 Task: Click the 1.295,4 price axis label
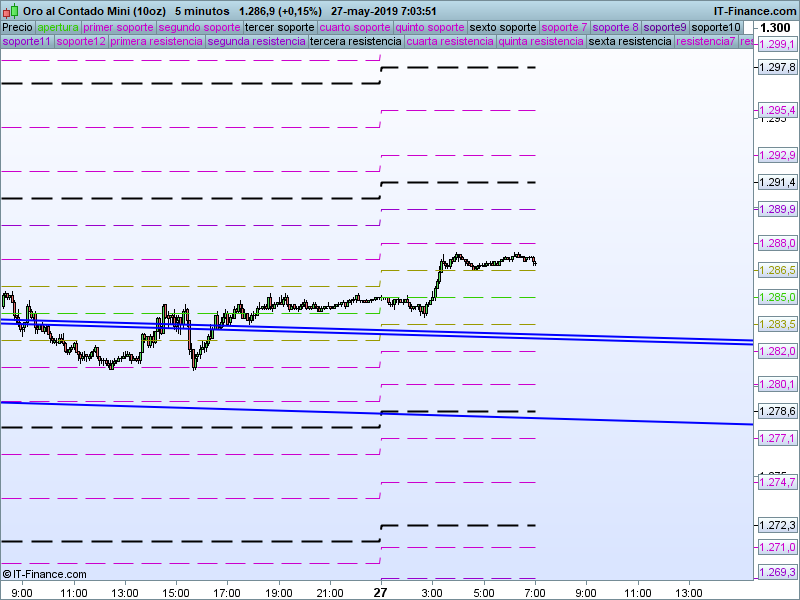tap(777, 110)
